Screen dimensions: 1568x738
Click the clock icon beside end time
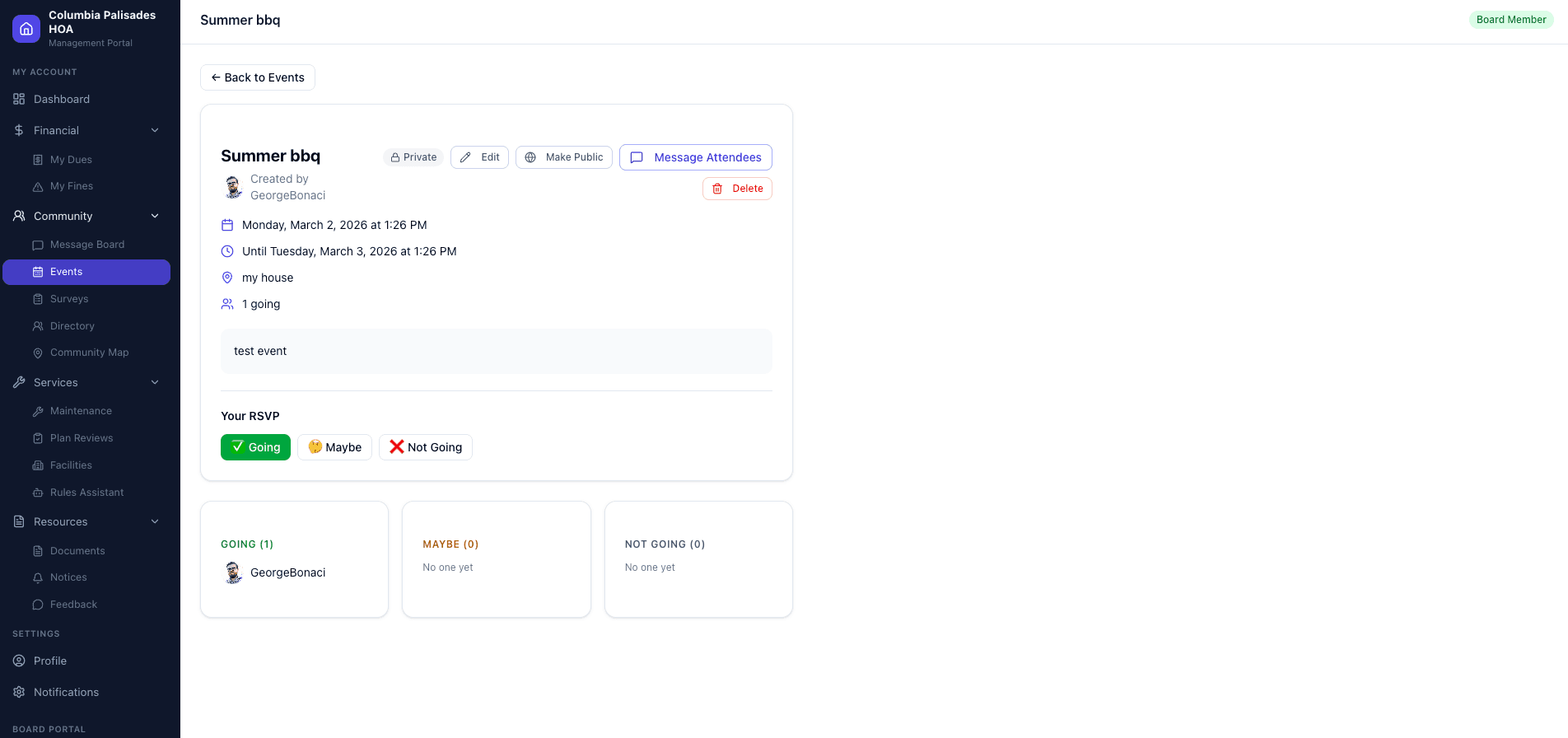pos(227,251)
